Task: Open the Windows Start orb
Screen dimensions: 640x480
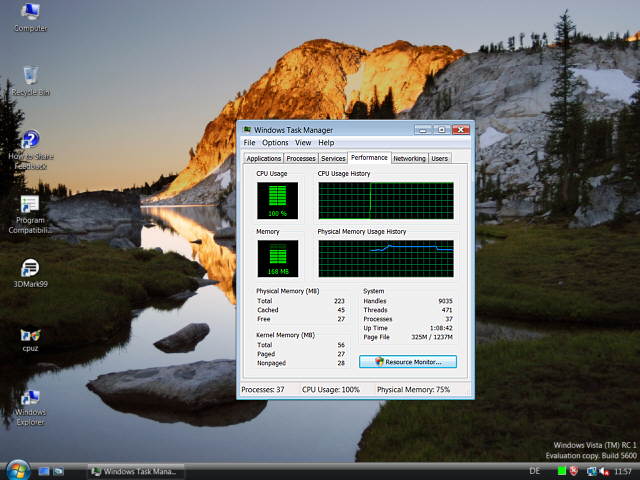Action: pos(18,471)
